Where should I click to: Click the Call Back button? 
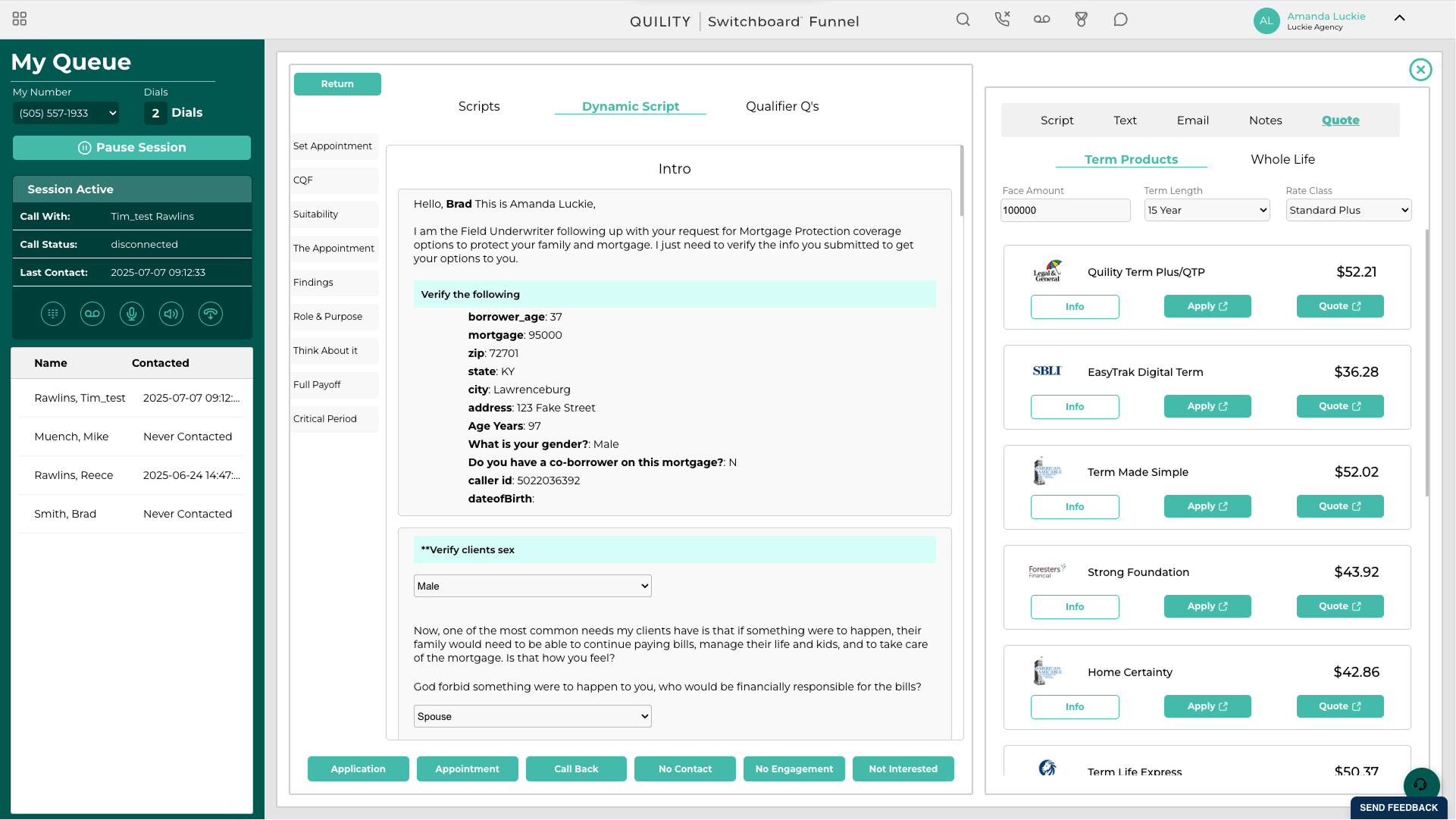click(576, 769)
